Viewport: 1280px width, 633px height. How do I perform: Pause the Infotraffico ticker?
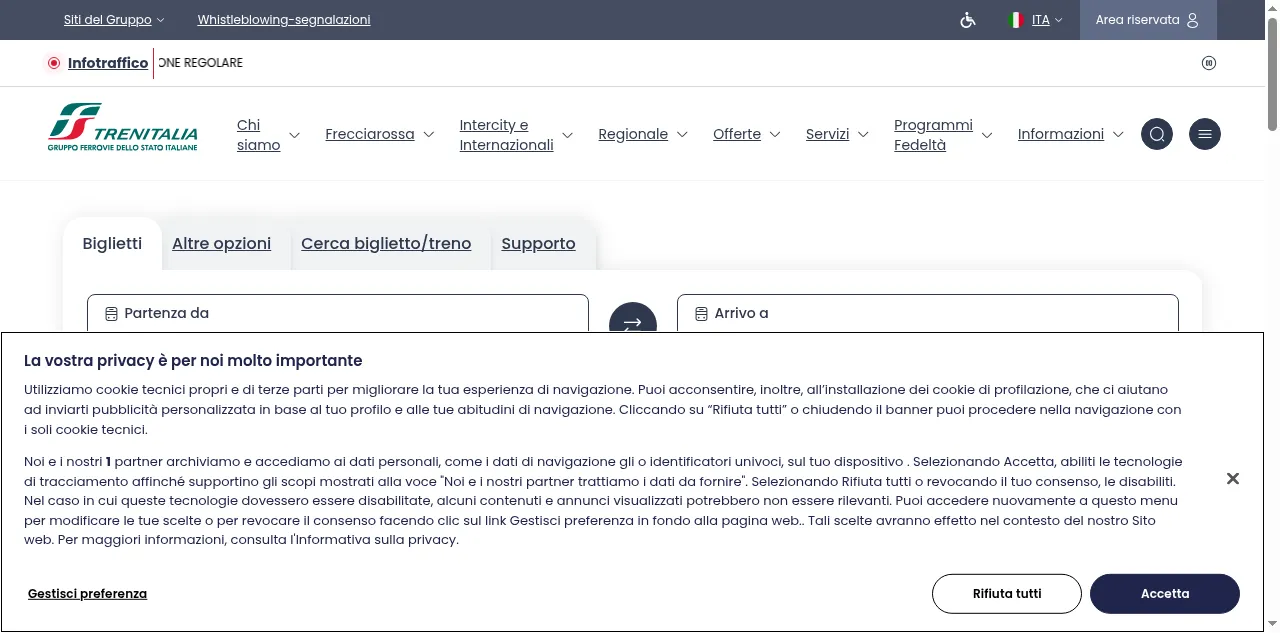tap(1209, 63)
